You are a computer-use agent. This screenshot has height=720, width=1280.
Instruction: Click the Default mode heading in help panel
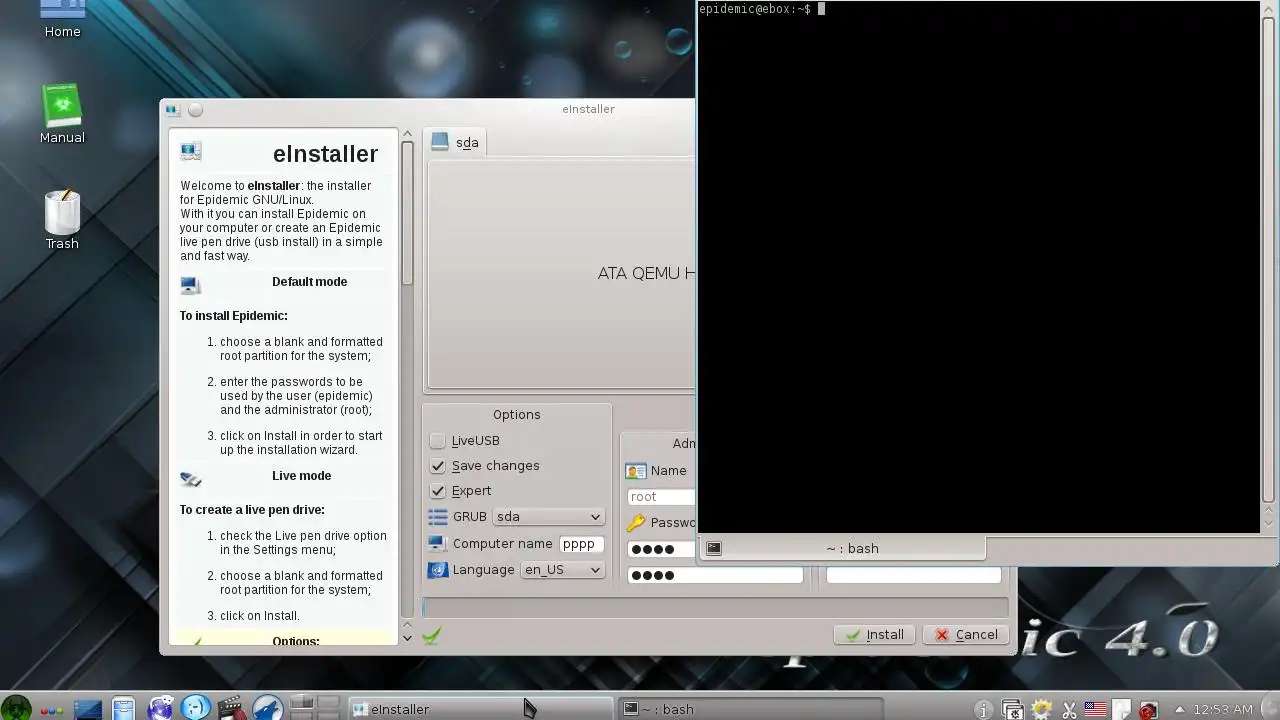pyautogui.click(x=309, y=282)
